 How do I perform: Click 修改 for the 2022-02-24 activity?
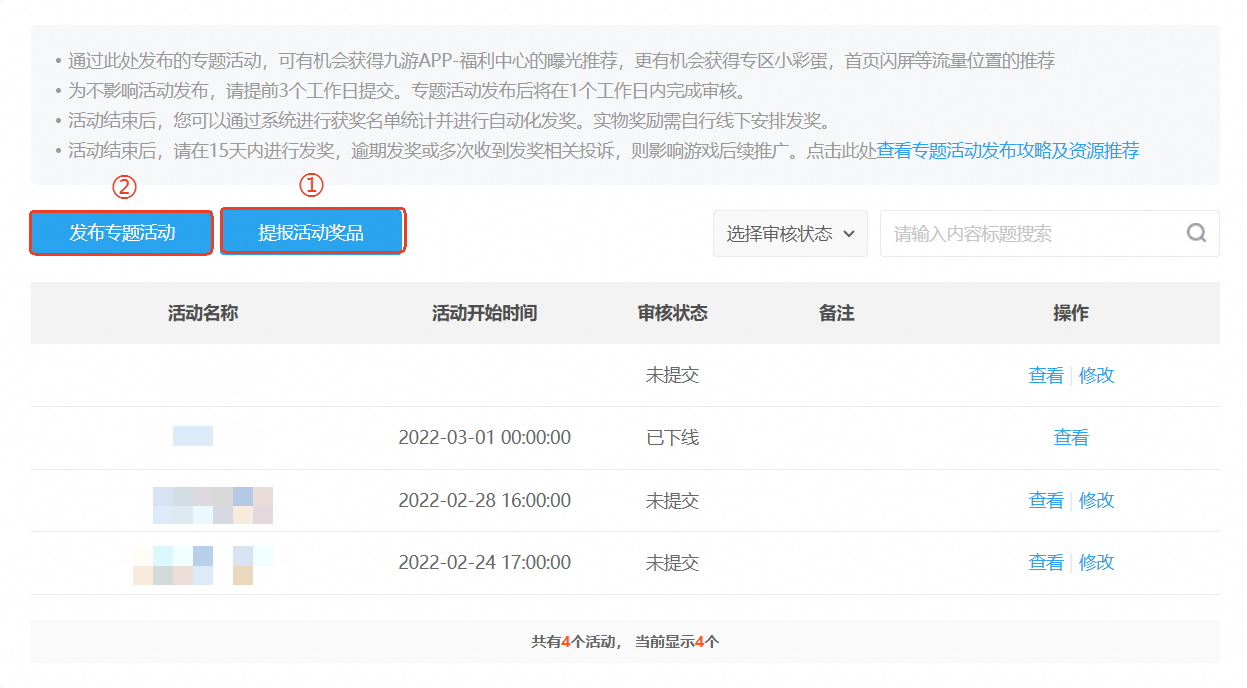pos(1096,563)
